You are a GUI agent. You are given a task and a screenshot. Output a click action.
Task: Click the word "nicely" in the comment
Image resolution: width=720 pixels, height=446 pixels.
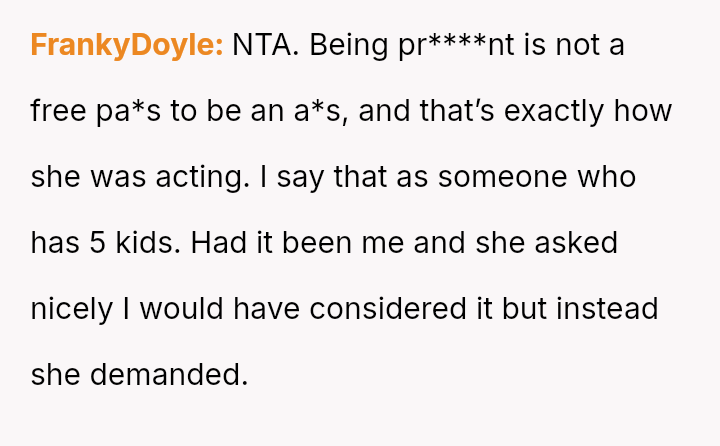[x=72, y=308]
